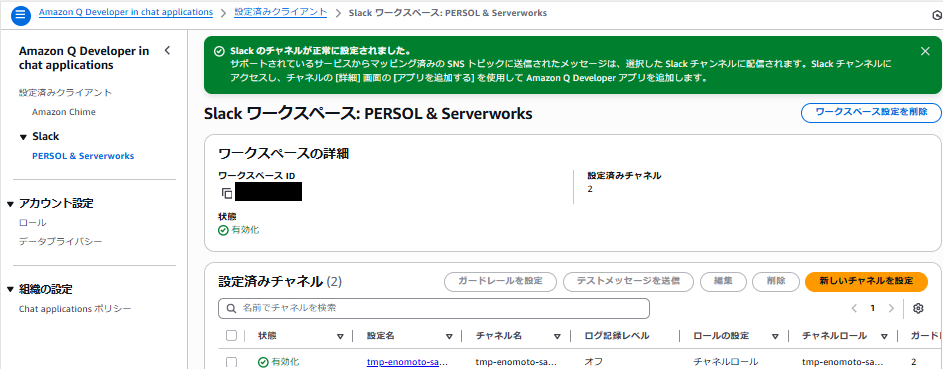Viewport: 943px width, 369px height.
Task: Click the 有効化 status in channel row
Action: 278,362
